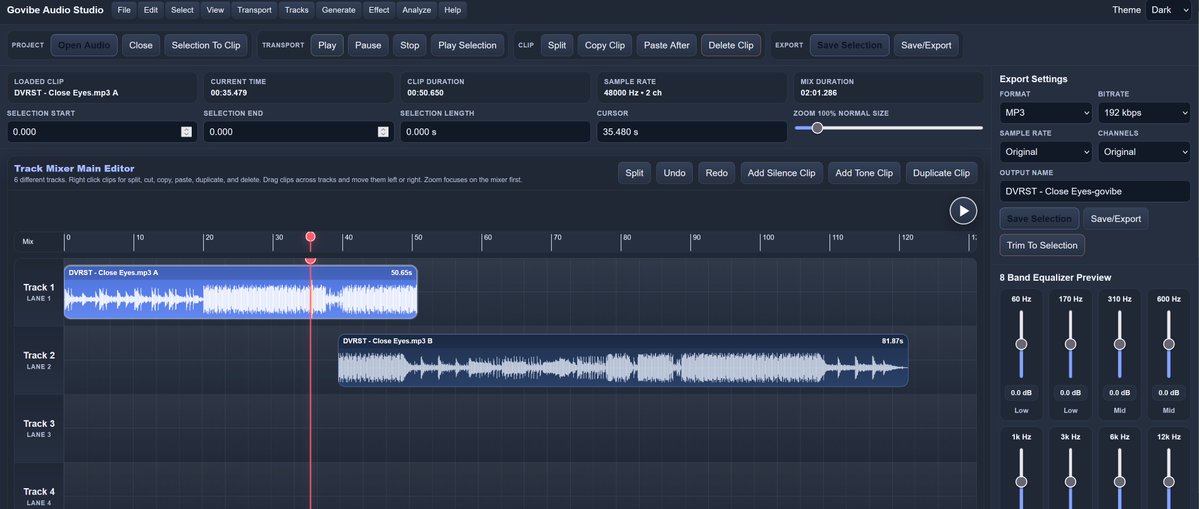The image size is (1199, 509).
Task: Click the Duplicate Clip button
Action: click(941, 173)
